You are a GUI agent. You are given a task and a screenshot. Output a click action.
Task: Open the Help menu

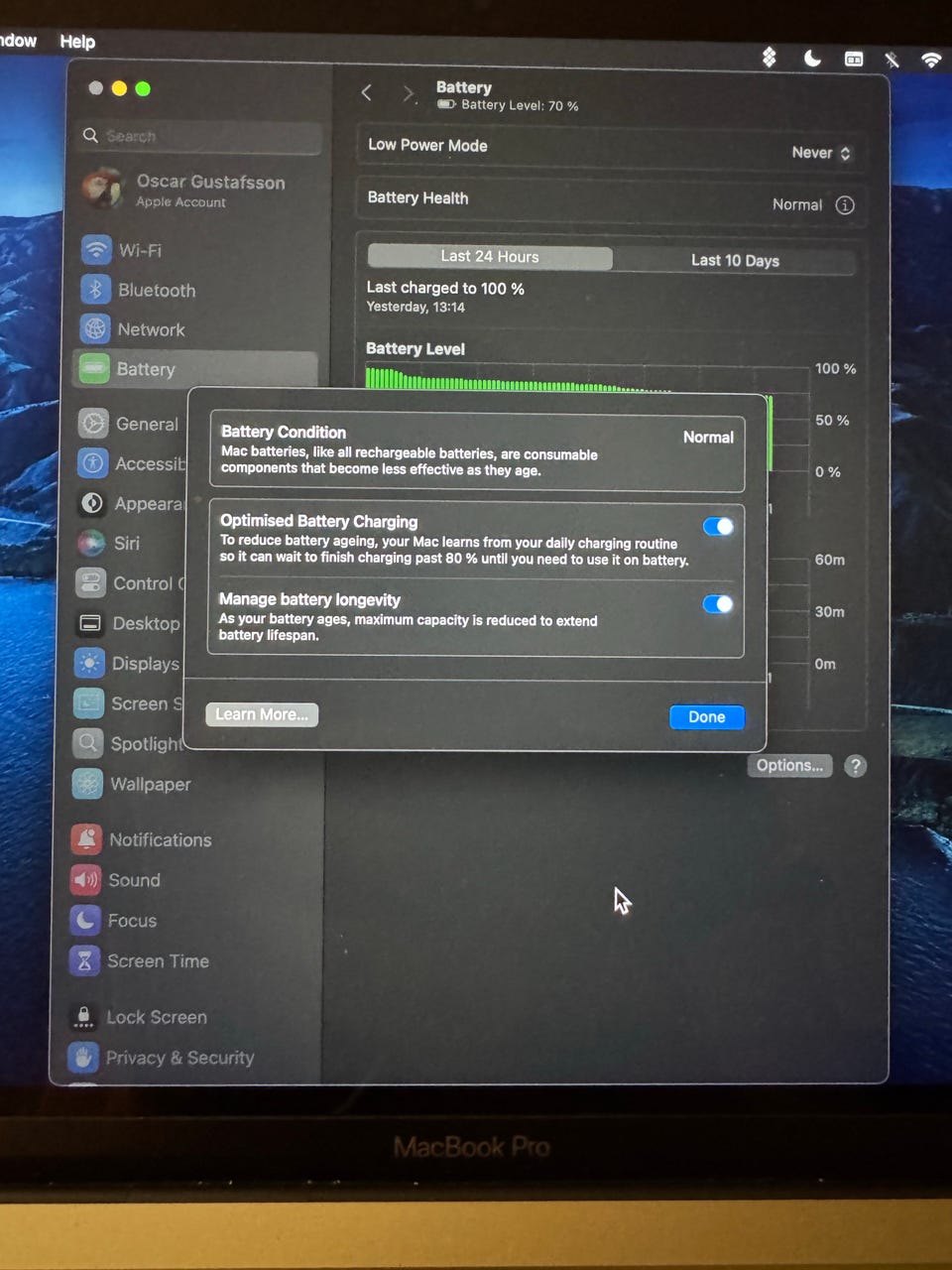click(x=77, y=42)
